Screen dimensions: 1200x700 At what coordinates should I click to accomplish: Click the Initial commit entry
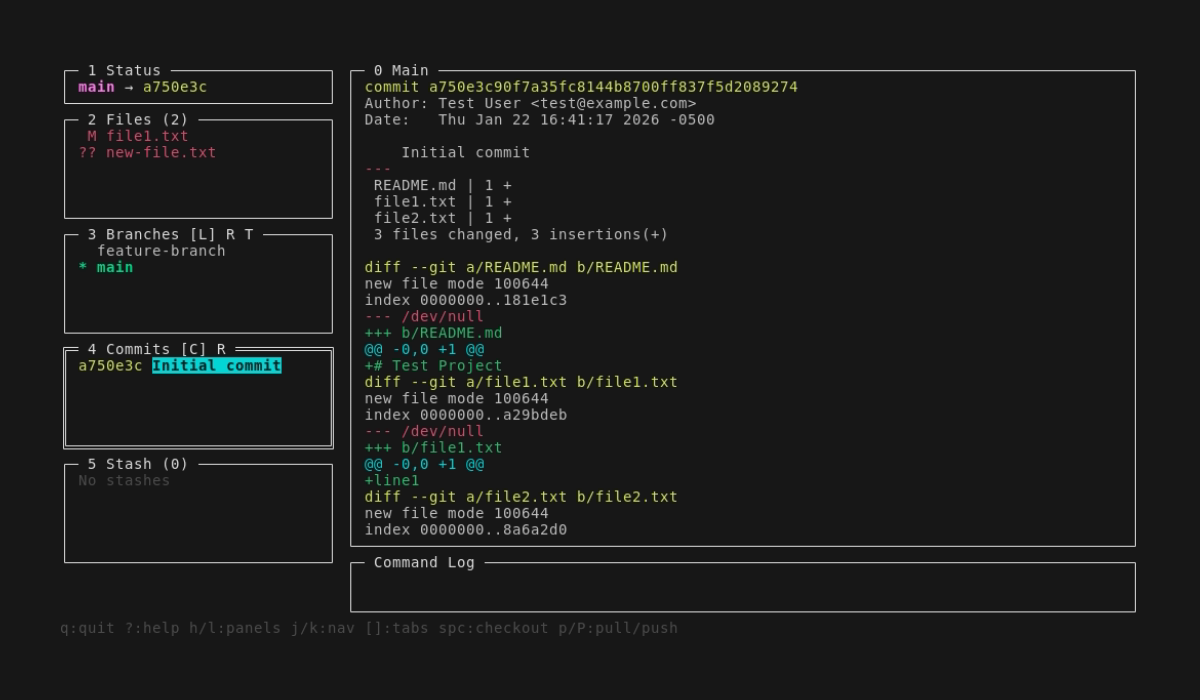[216, 366]
